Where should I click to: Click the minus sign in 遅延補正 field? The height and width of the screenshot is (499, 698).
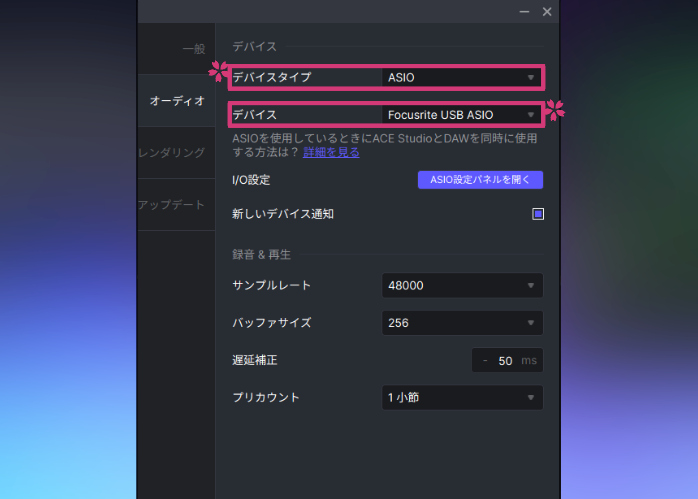click(x=485, y=360)
